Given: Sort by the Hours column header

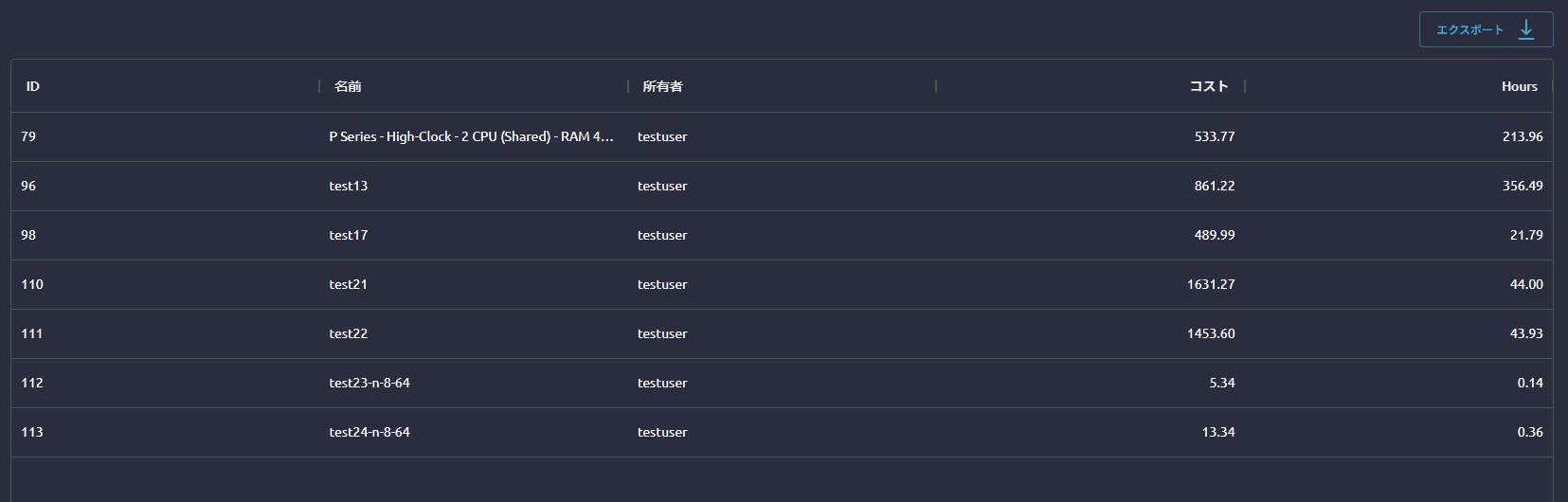Looking at the screenshot, I should coord(1519,86).
